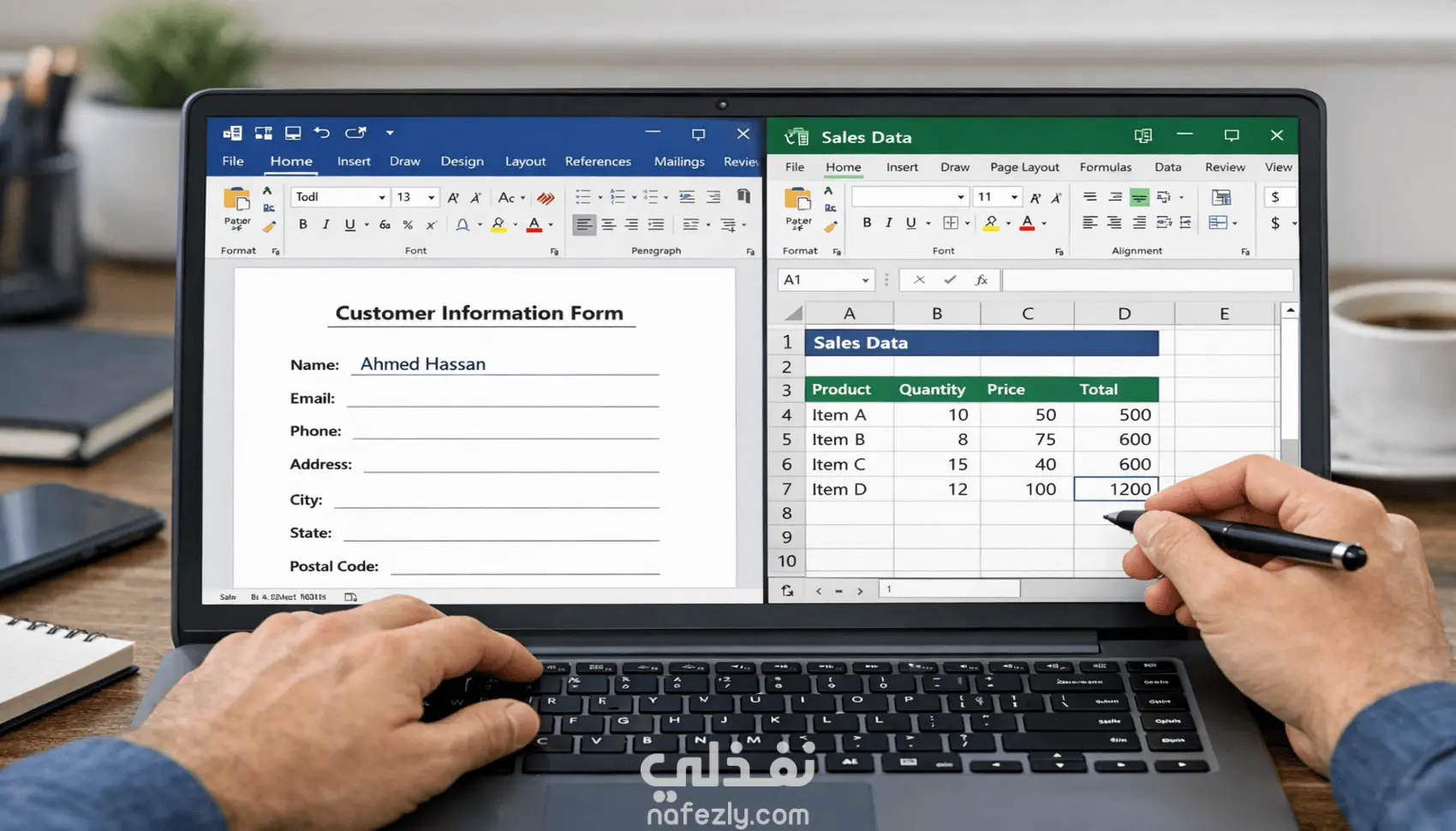Click Word's blue Text Effects letter icon
The height and width of the screenshot is (831, 1456).
coord(462,224)
